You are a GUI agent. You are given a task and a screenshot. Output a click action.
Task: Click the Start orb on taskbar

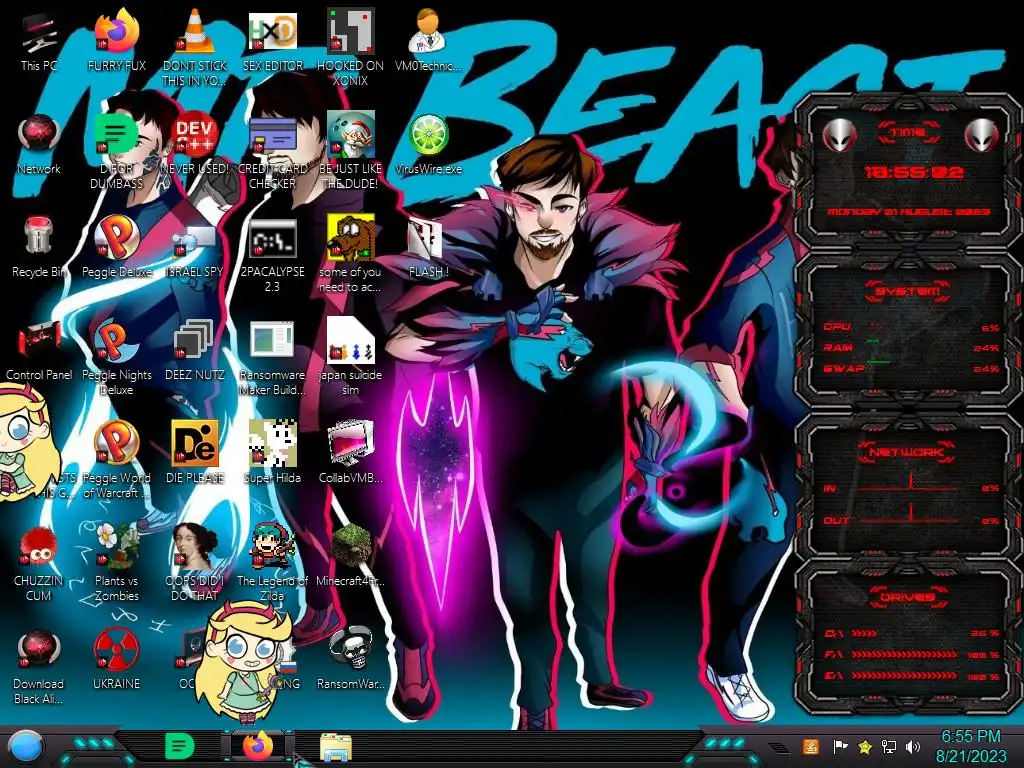pyautogui.click(x=26, y=746)
